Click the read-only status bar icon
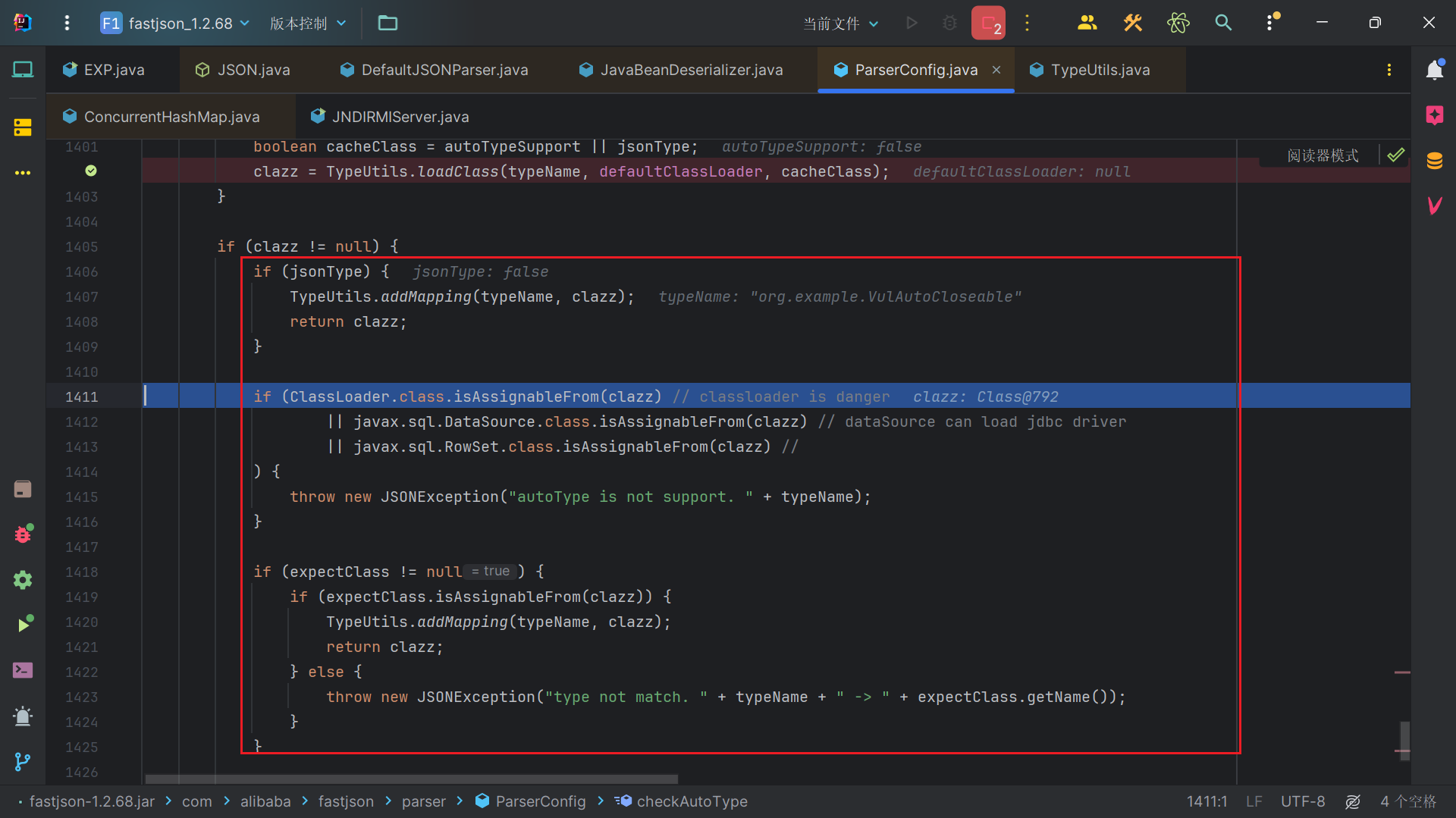Viewport: 1456px width, 818px height. tap(1353, 801)
